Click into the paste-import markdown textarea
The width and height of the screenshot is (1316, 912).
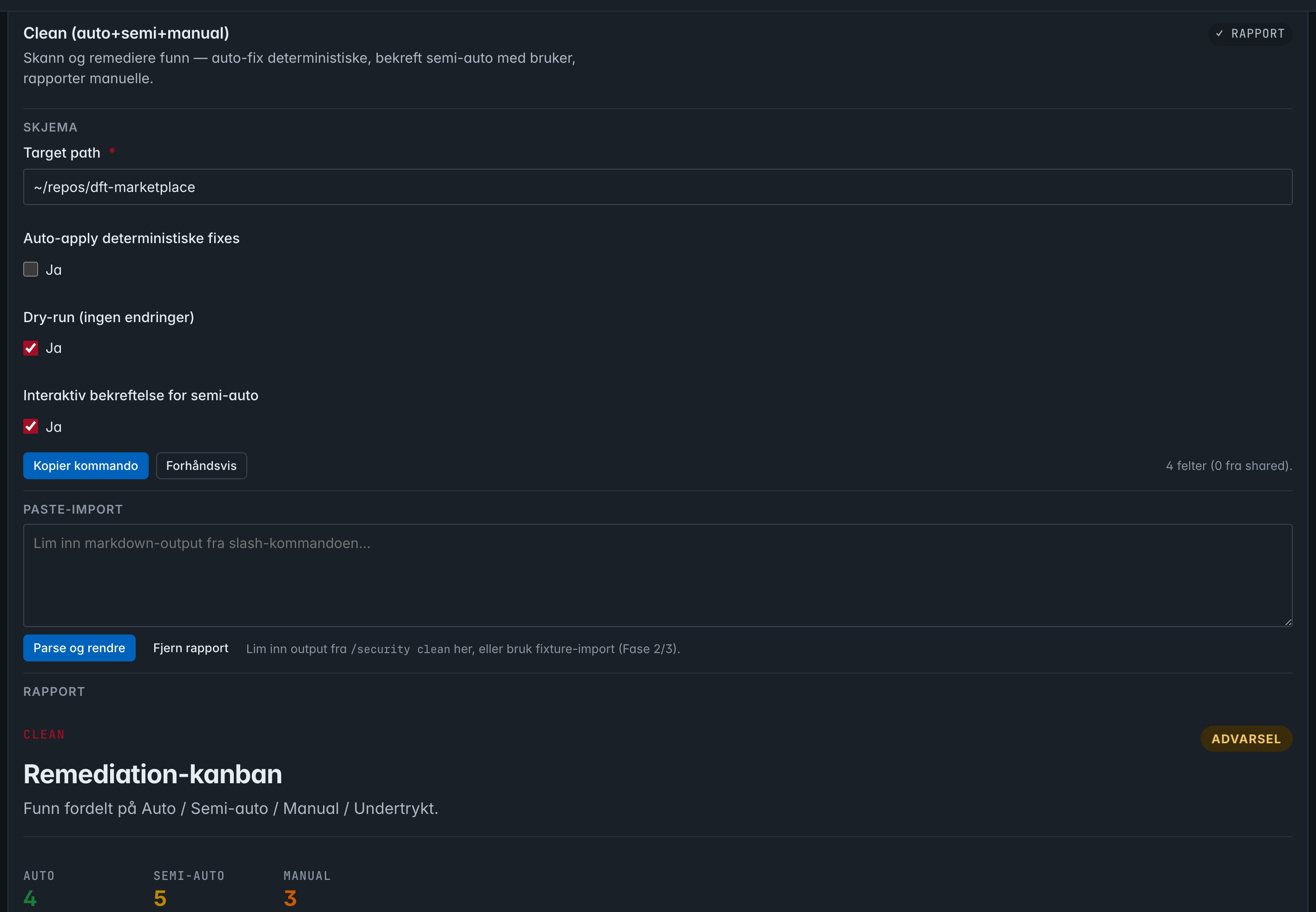click(658, 575)
